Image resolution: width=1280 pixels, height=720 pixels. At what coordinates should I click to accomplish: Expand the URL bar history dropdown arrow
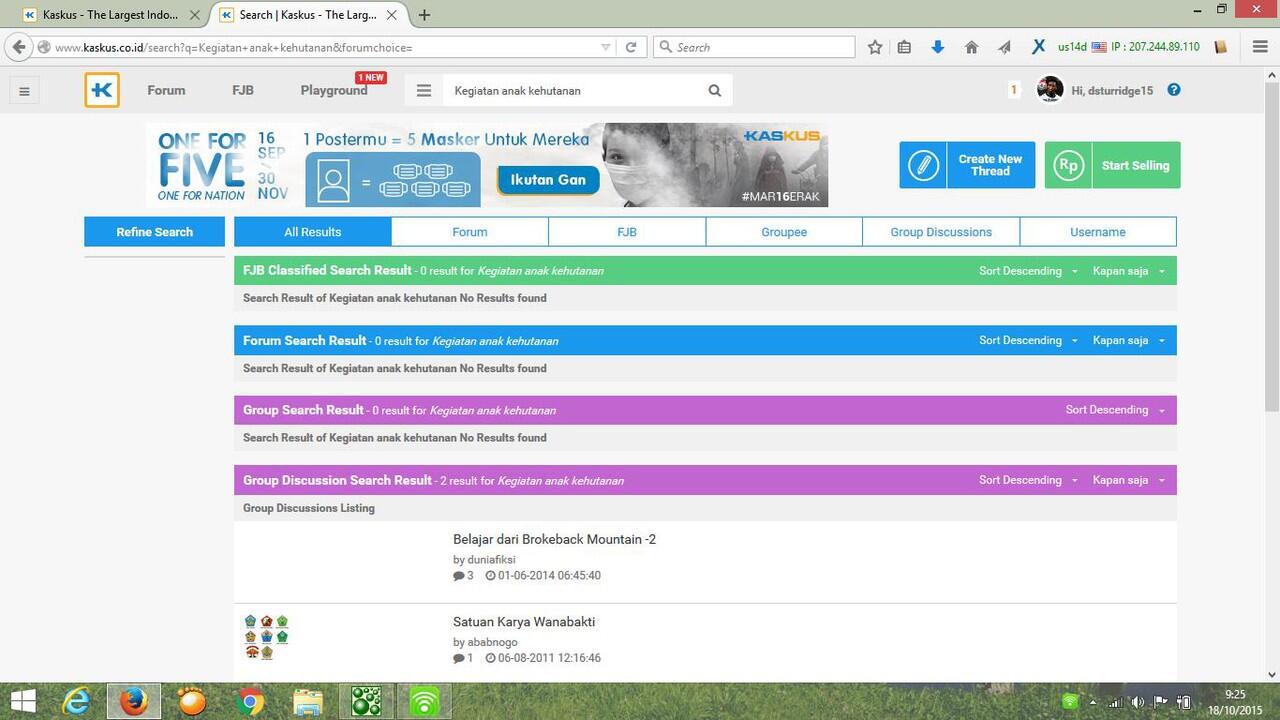click(x=605, y=47)
